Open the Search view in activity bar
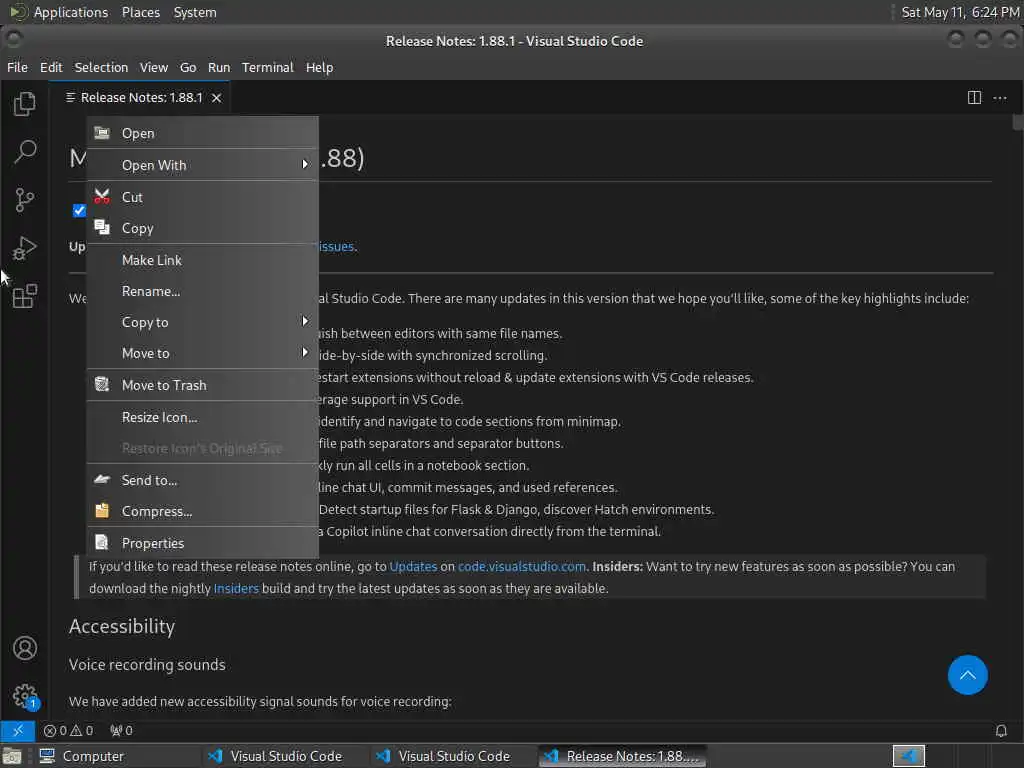Image resolution: width=1024 pixels, height=768 pixels. [x=25, y=152]
